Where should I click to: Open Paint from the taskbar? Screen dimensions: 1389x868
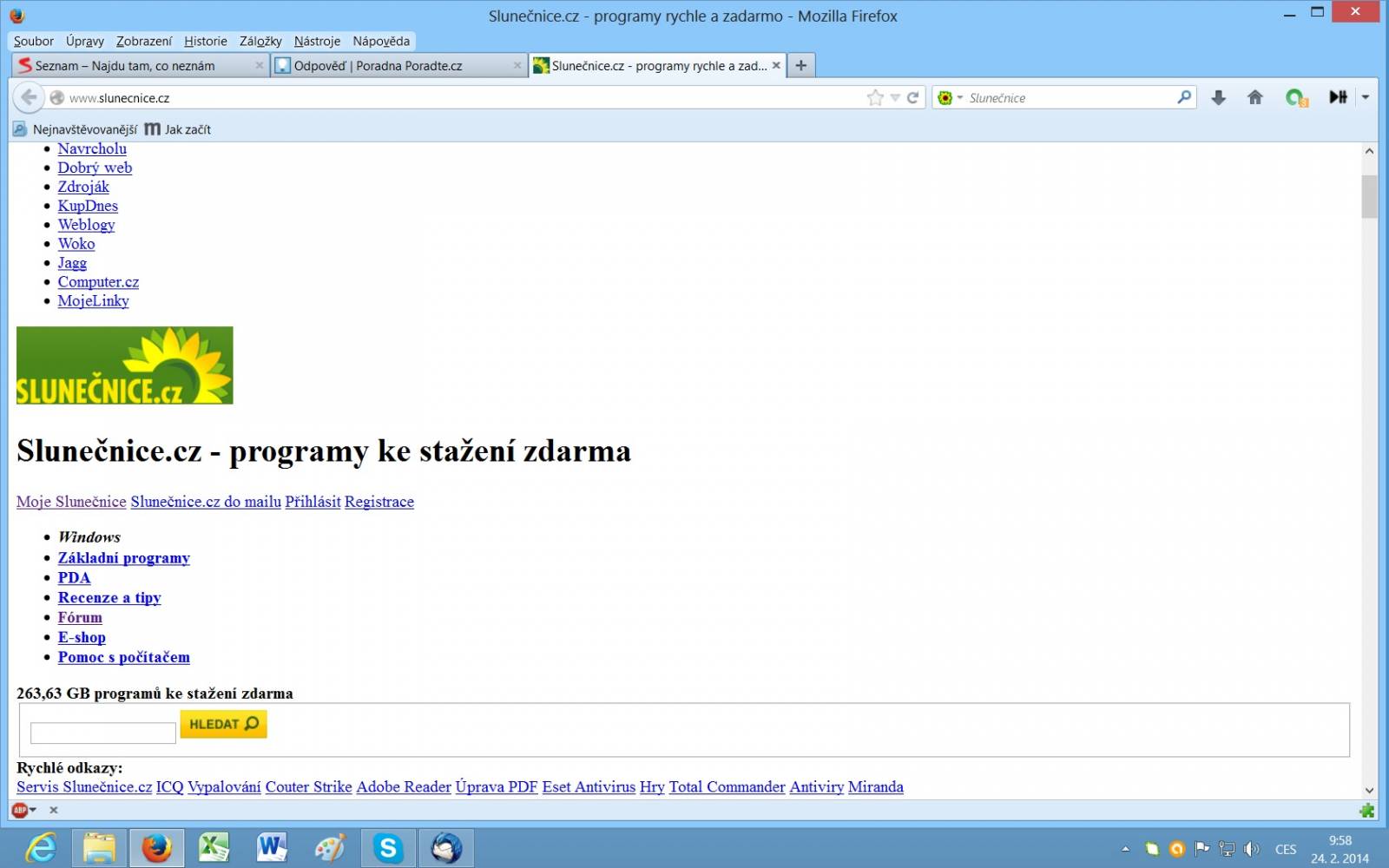pos(330,847)
